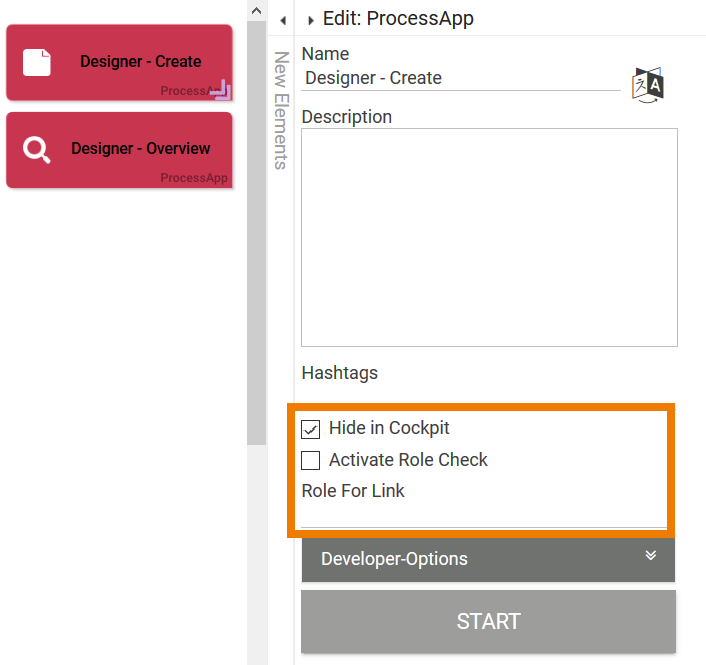Click the ProcessApp label on the Overview tile
The width and height of the screenshot is (706, 665).
[x=194, y=178]
